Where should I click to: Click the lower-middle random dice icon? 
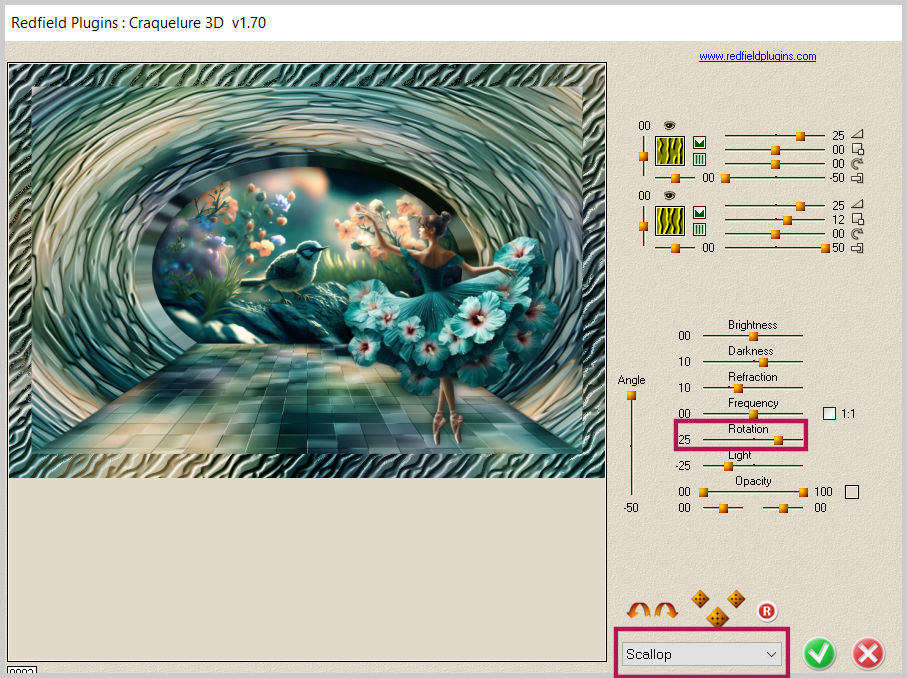point(717,617)
